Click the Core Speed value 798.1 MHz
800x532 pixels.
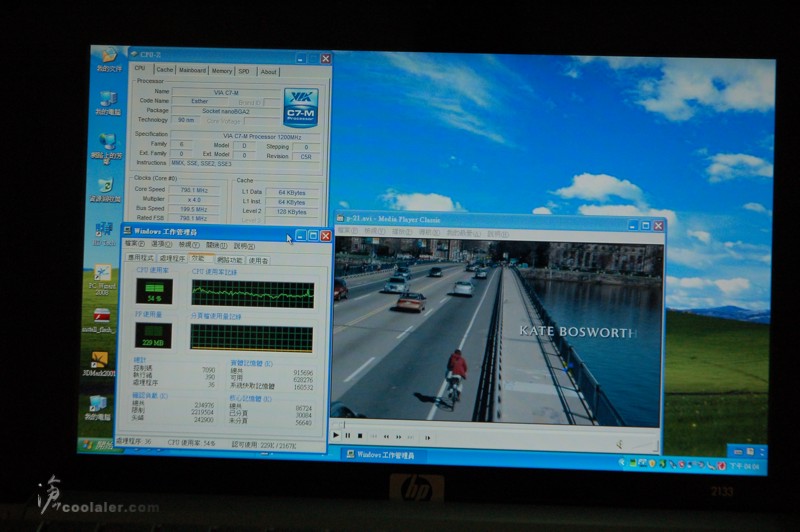pyautogui.click(x=194, y=190)
